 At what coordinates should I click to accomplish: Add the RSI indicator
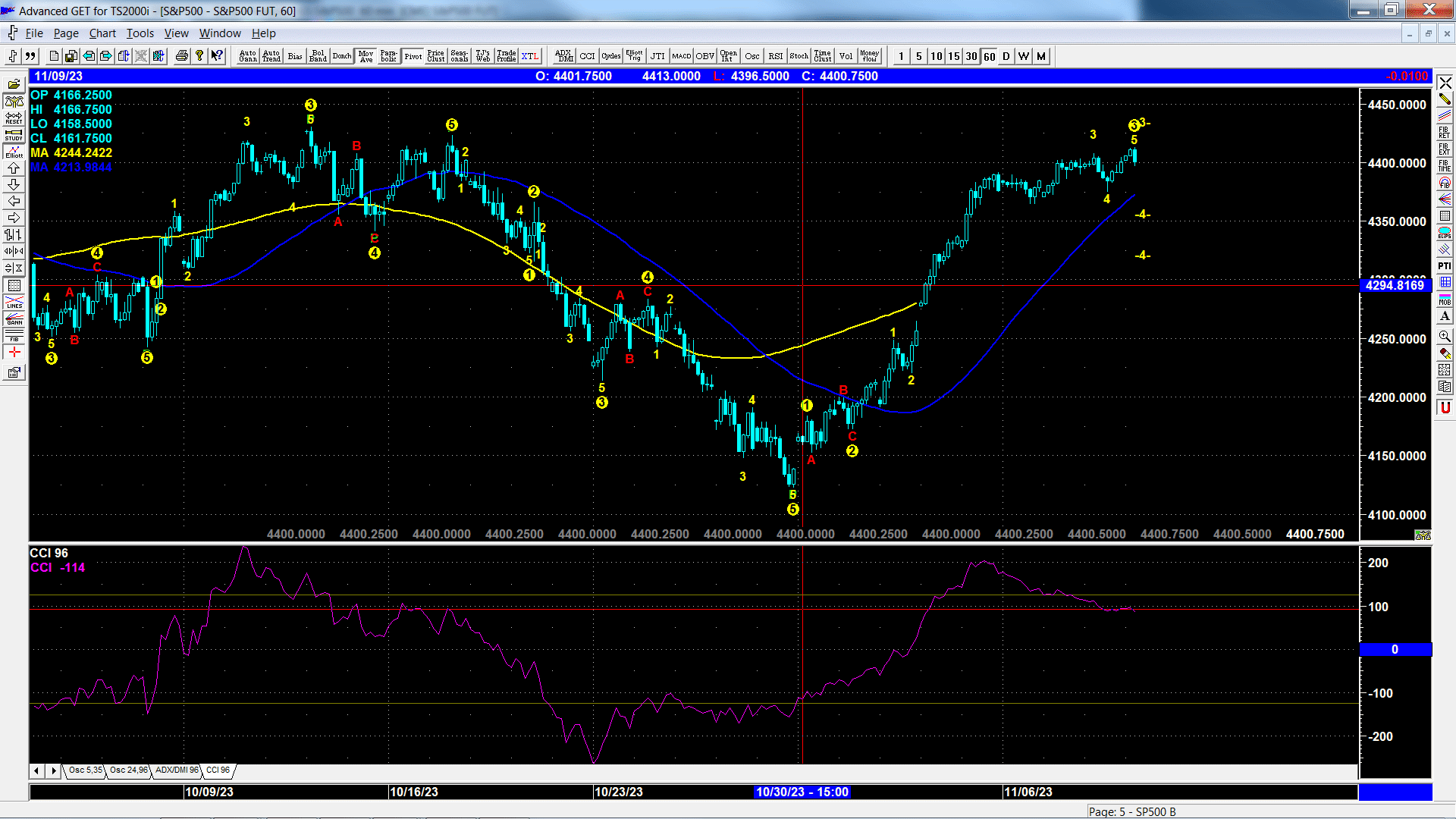point(775,56)
